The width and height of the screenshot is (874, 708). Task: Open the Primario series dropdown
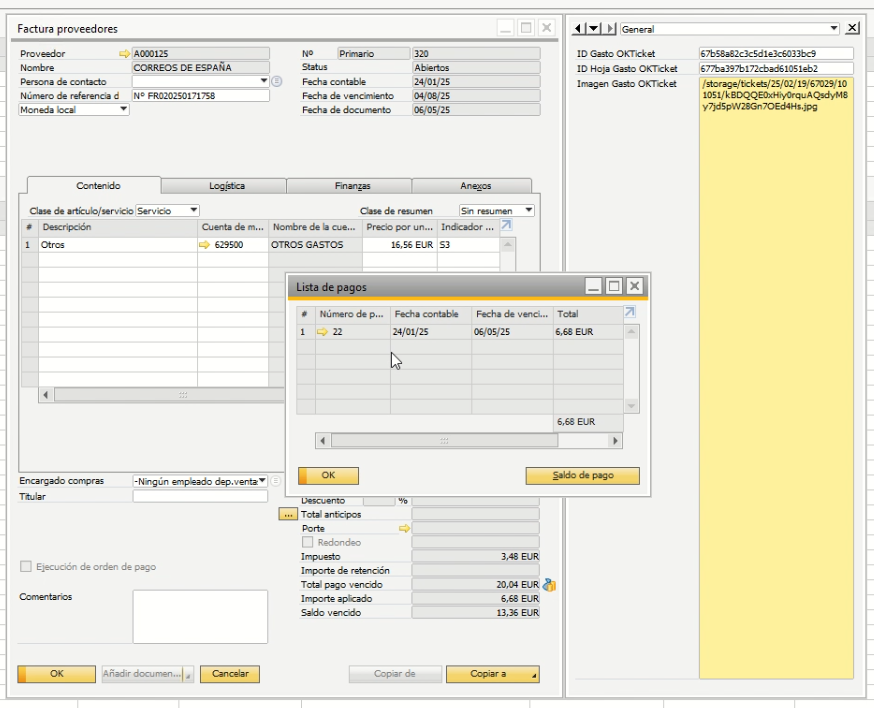click(373, 54)
